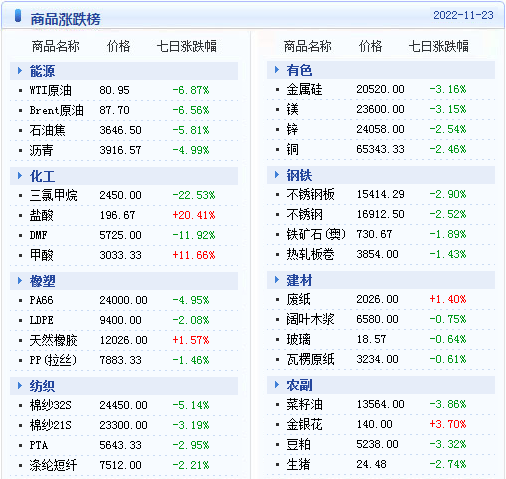Viewport: 506px width, 479px height.
Task: Open the 有色 category heading
Action: pos(299,70)
